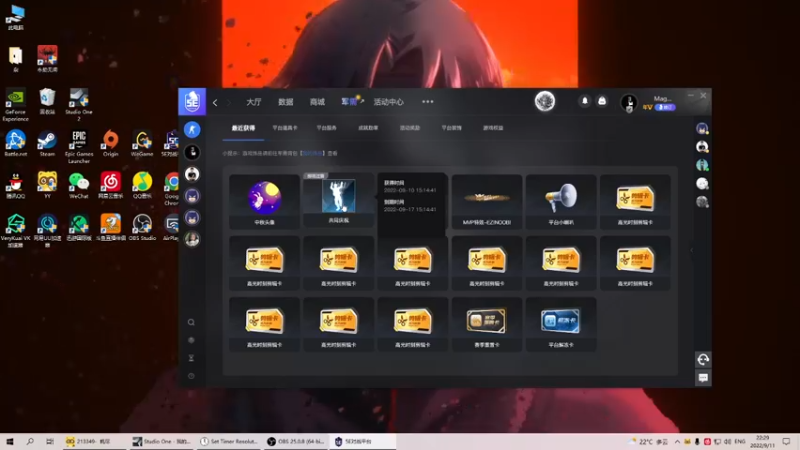Open taskbar search
This screenshot has height=450, width=800.
[30, 441]
